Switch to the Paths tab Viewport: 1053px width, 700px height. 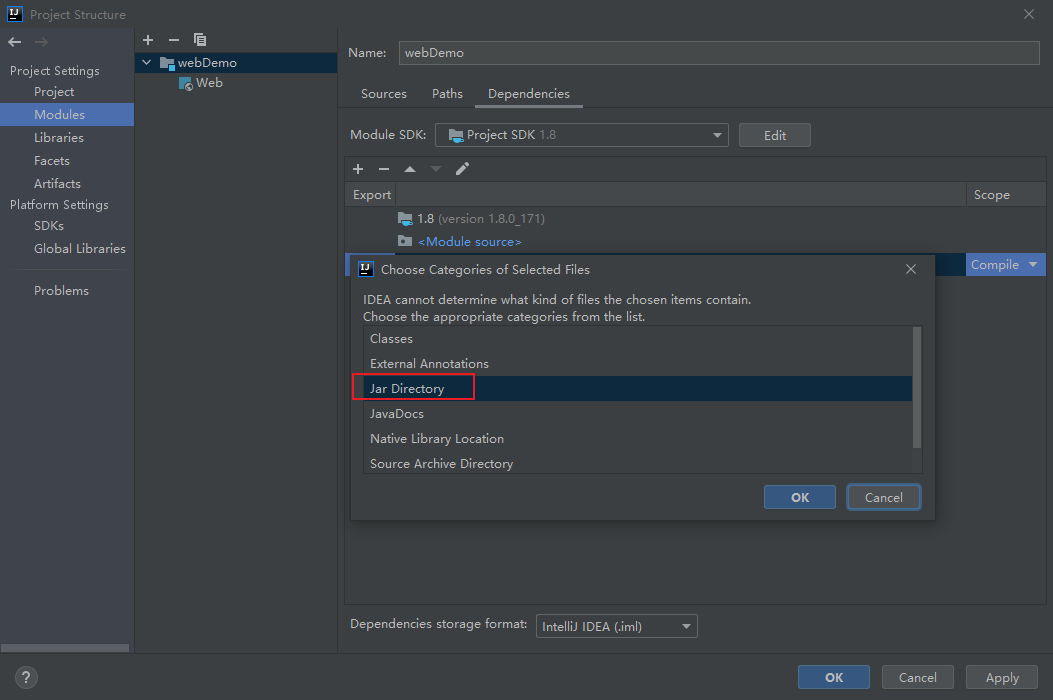point(447,94)
